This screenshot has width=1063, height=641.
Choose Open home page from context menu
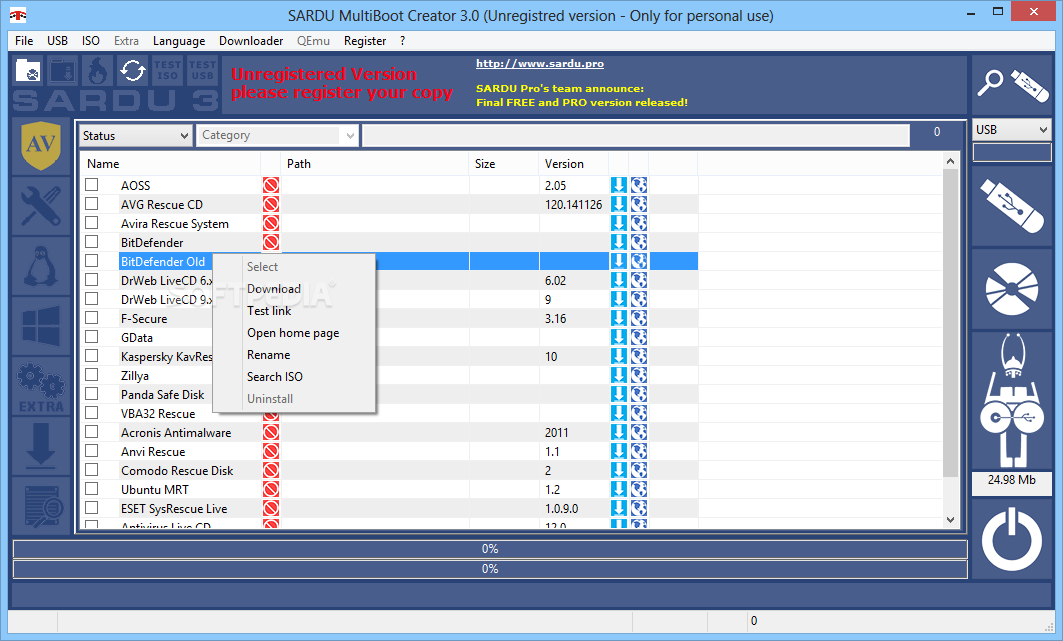293,333
